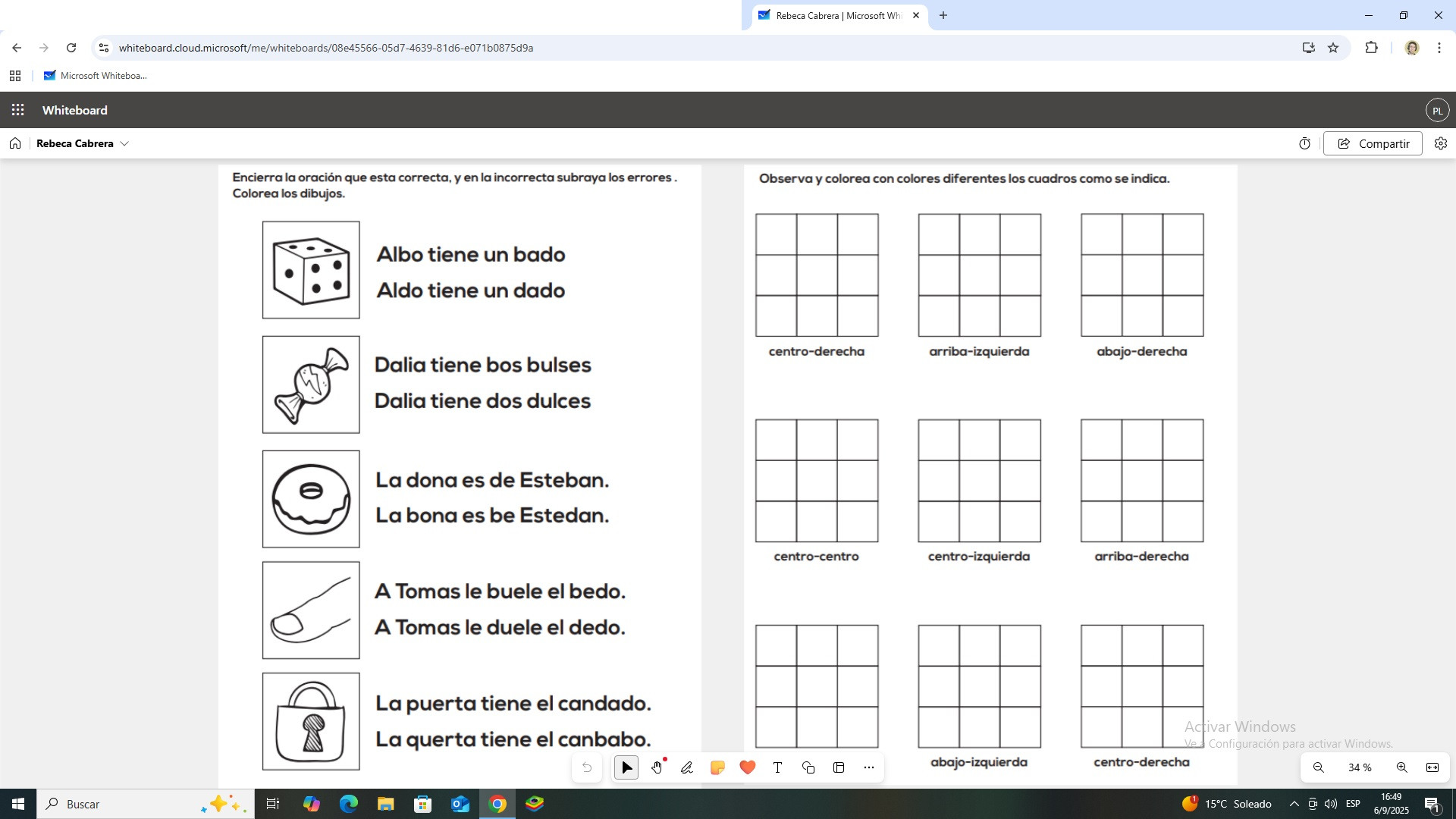
Task: Select the hand pan tool
Action: coord(657,767)
